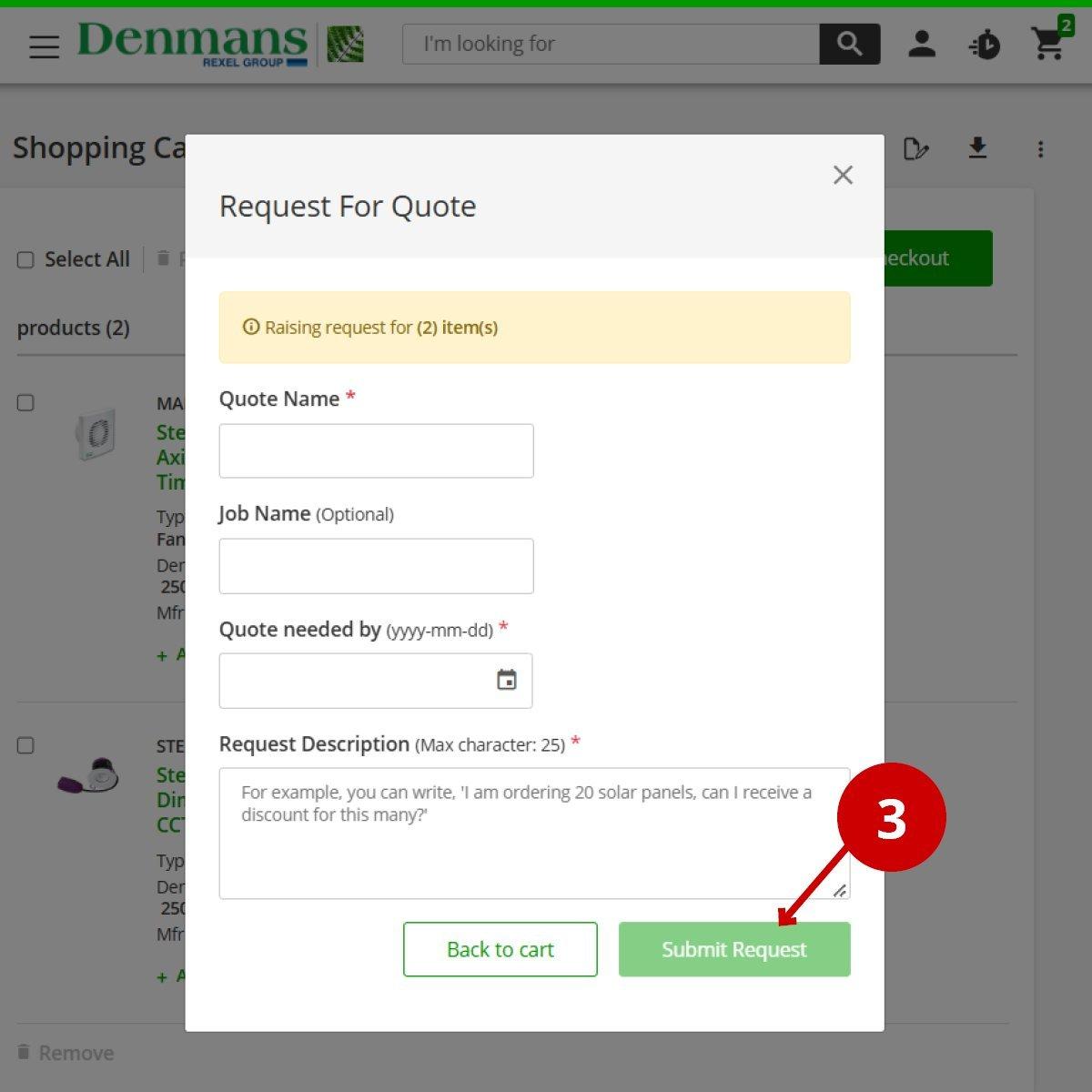The width and height of the screenshot is (1092, 1092).
Task: Click the Submit Request button
Action: [x=733, y=949]
